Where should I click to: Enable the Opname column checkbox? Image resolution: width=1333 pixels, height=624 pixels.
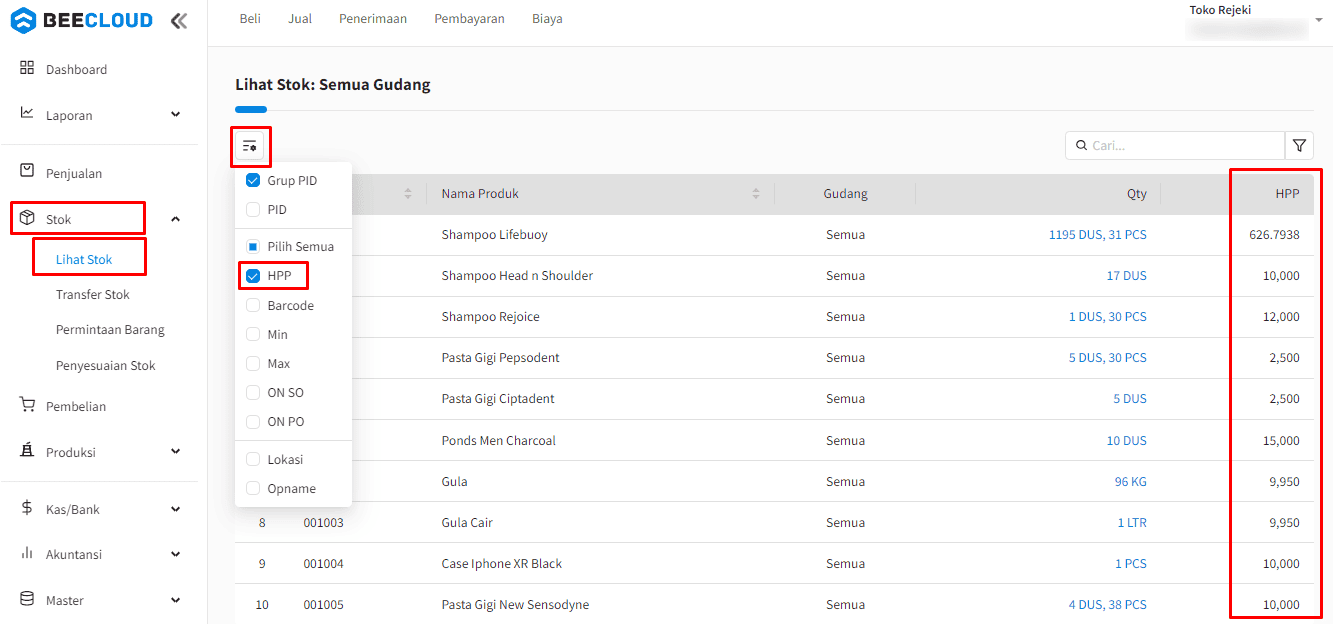pos(253,489)
